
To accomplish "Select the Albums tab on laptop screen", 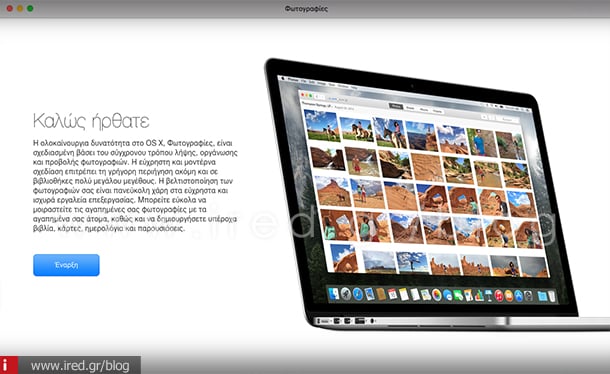I will (x=424, y=110).
